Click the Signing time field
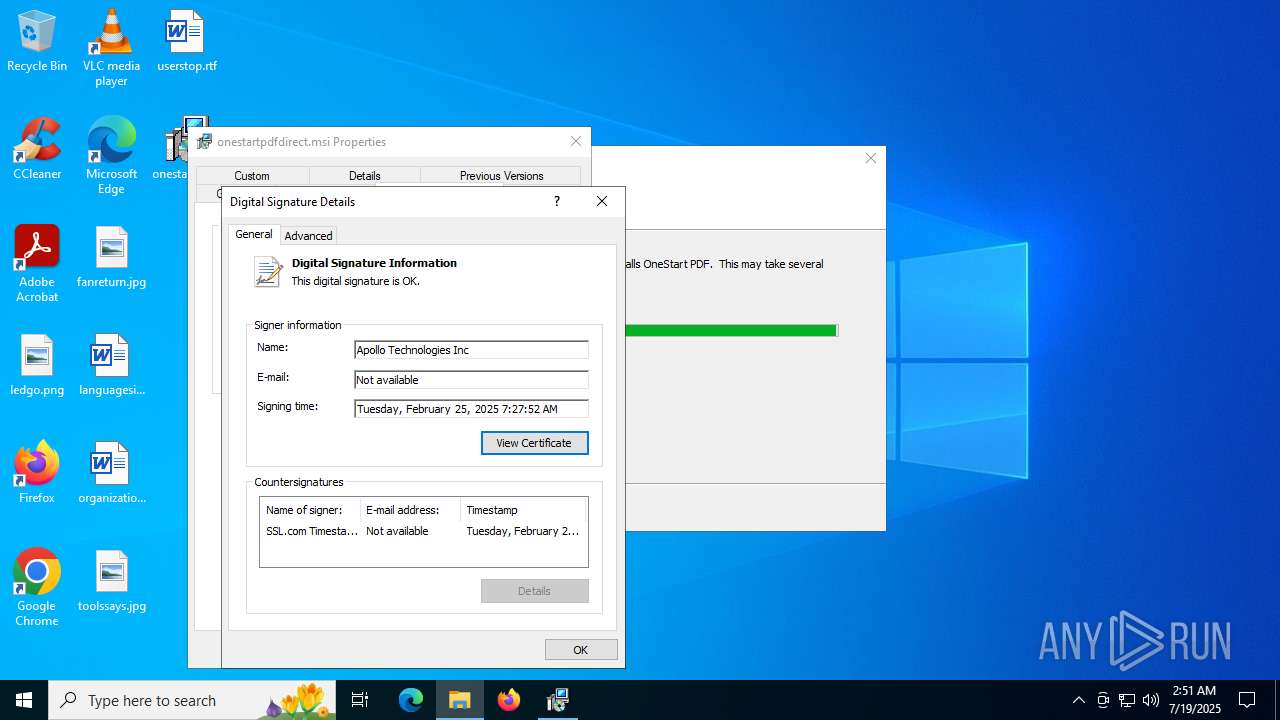 click(x=471, y=409)
